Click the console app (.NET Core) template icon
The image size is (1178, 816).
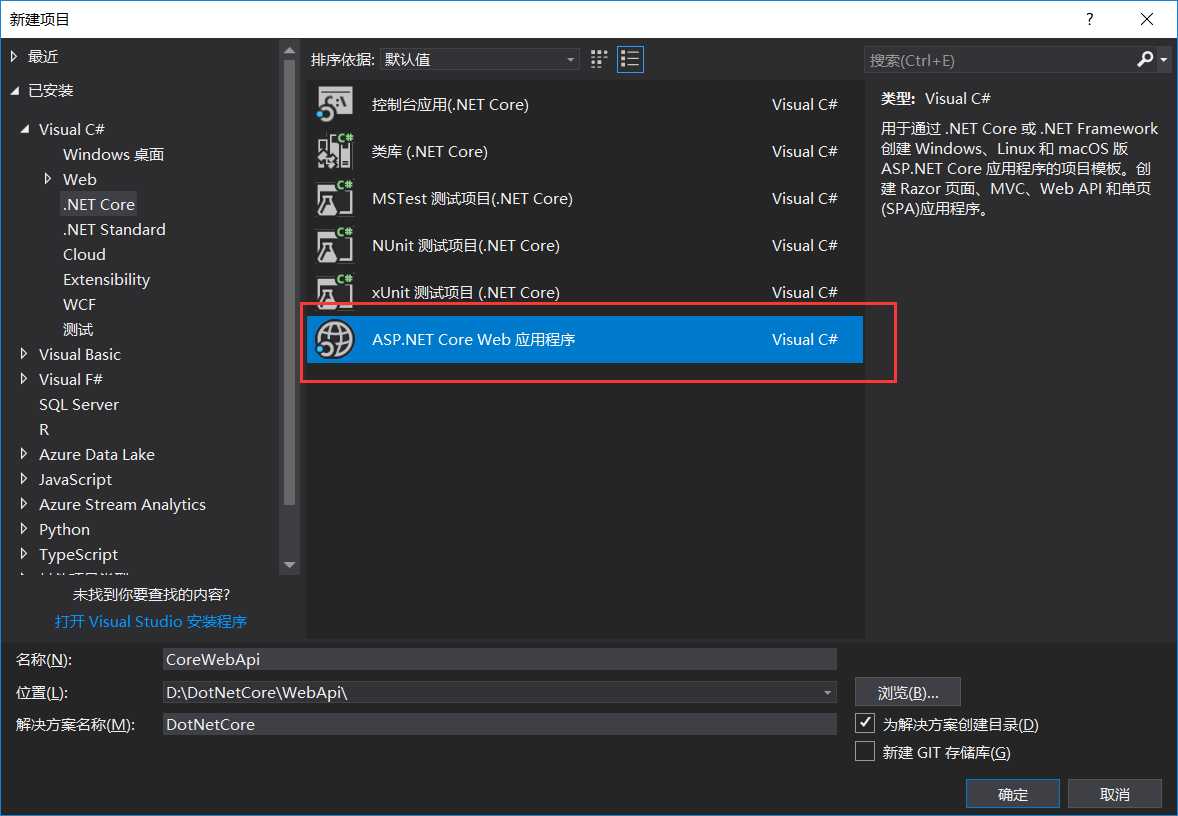pos(335,104)
